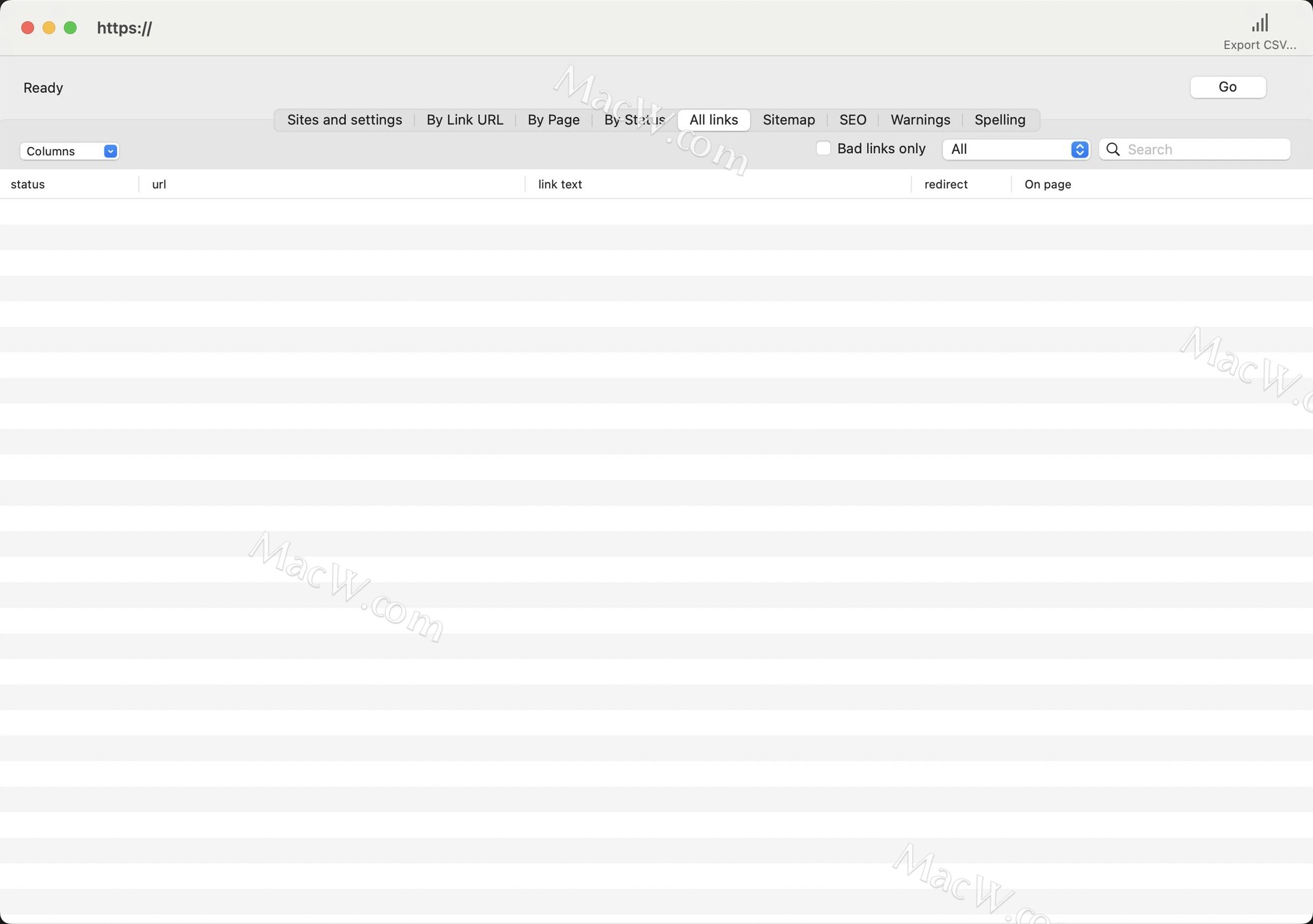Image resolution: width=1313 pixels, height=924 pixels.
Task: Sort by the status column header
Action: point(69,185)
